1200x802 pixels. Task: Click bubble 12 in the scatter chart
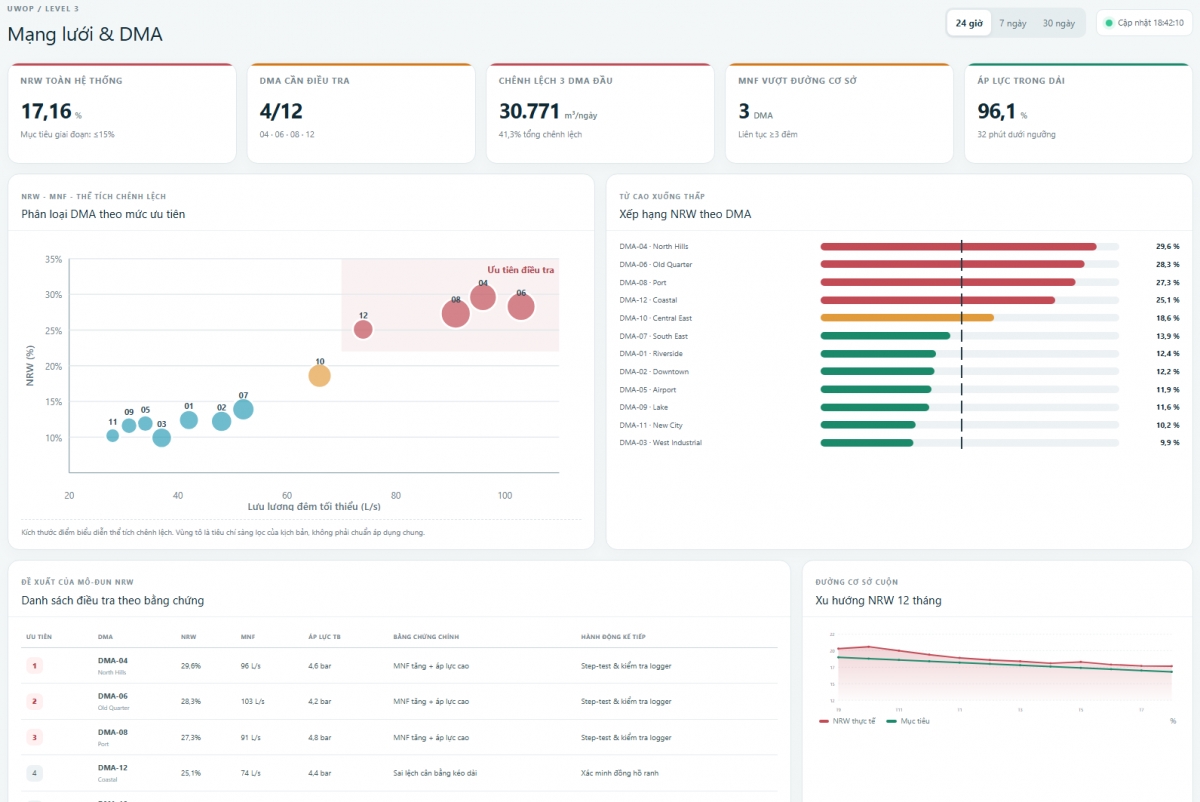[363, 329]
